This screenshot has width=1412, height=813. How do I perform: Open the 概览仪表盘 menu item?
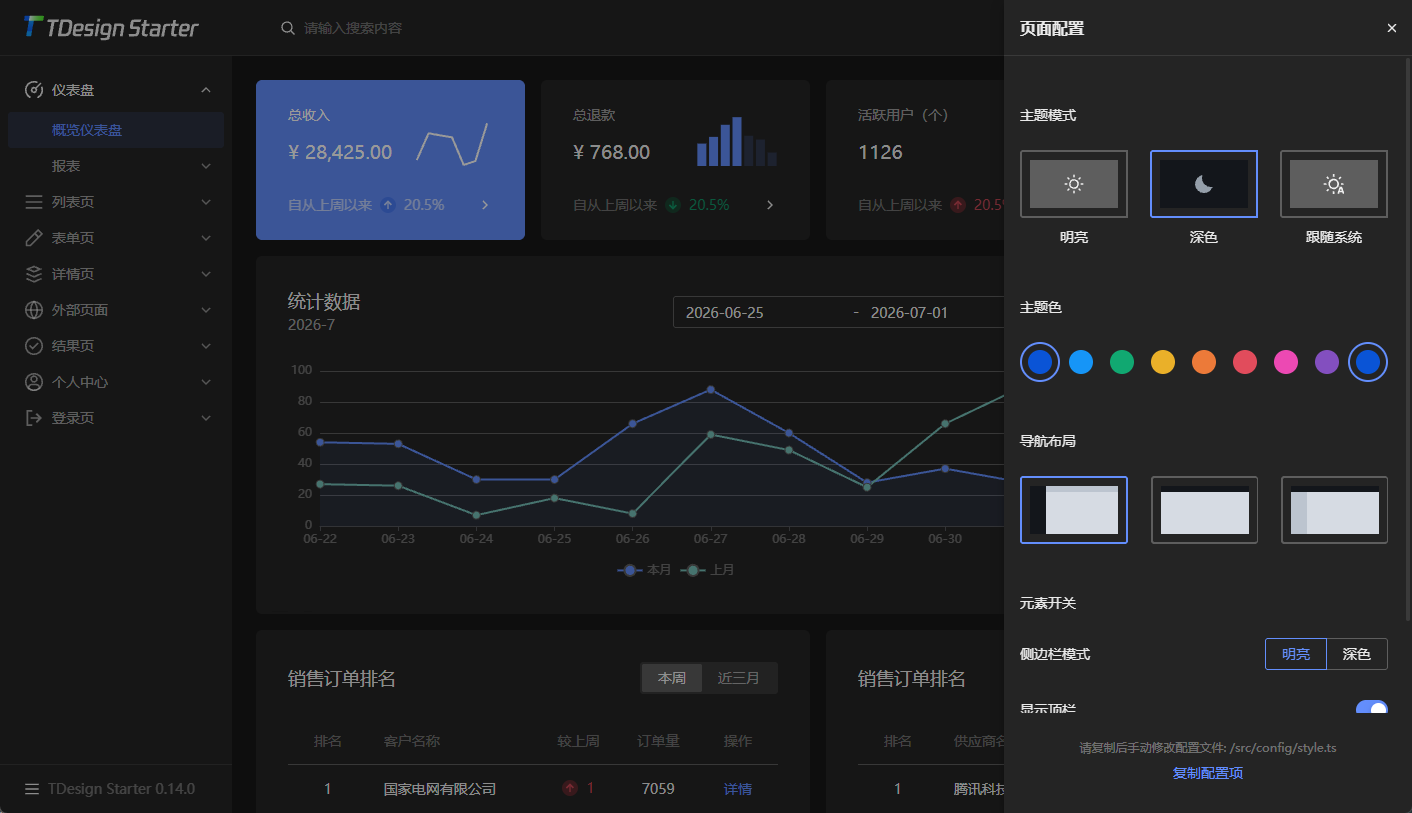point(116,130)
